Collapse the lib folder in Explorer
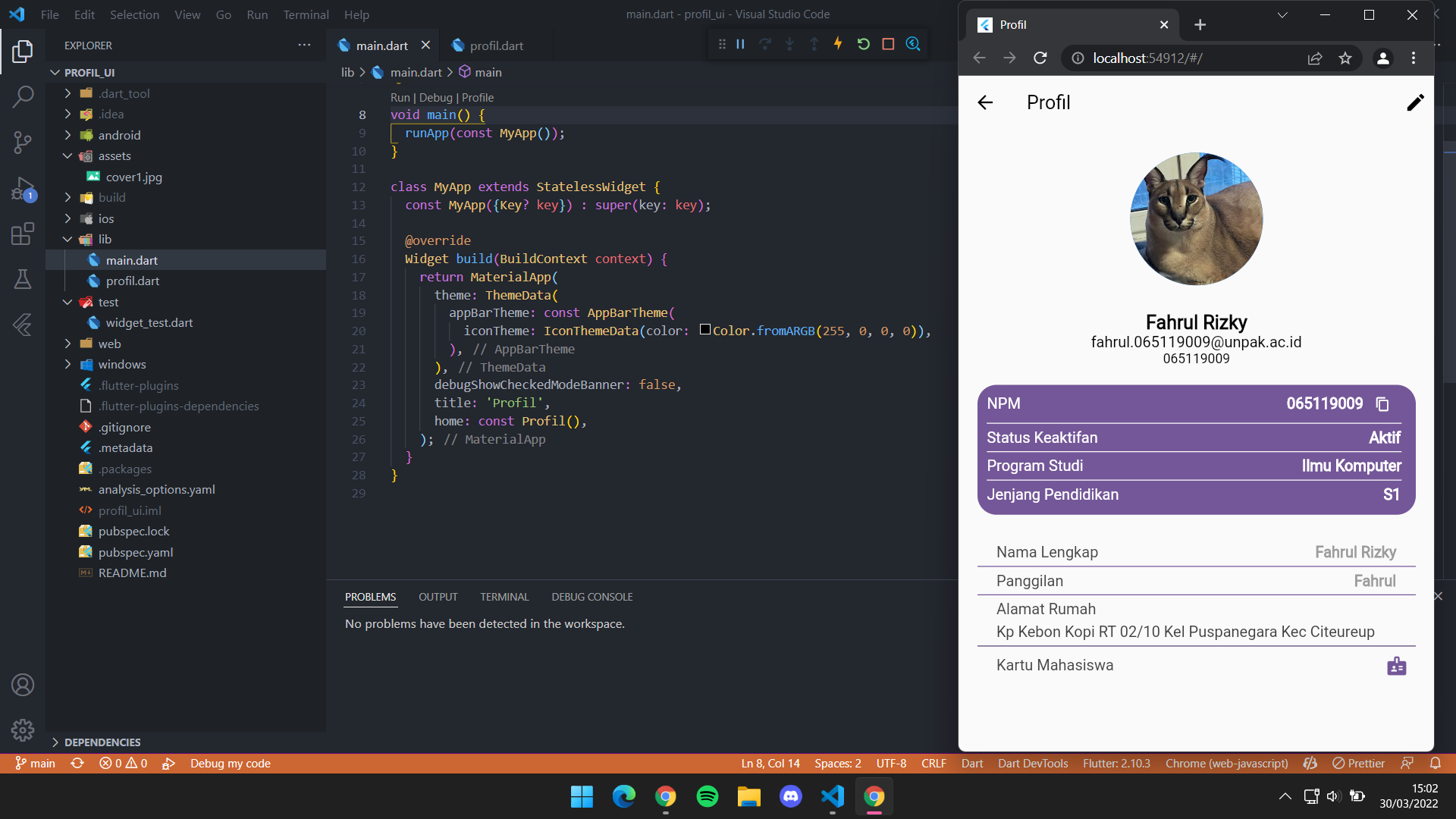The width and height of the screenshot is (1456, 819). pos(67,239)
